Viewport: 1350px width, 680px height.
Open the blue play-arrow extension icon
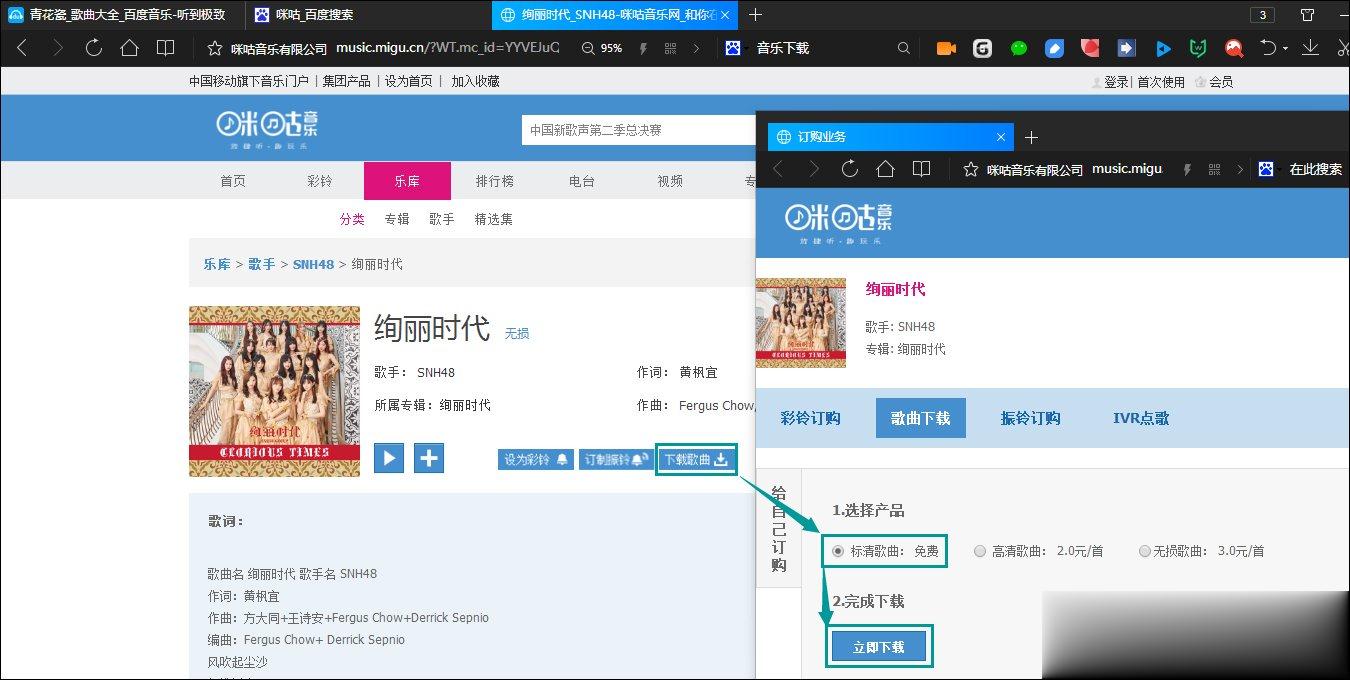[x=1162, y=48]
